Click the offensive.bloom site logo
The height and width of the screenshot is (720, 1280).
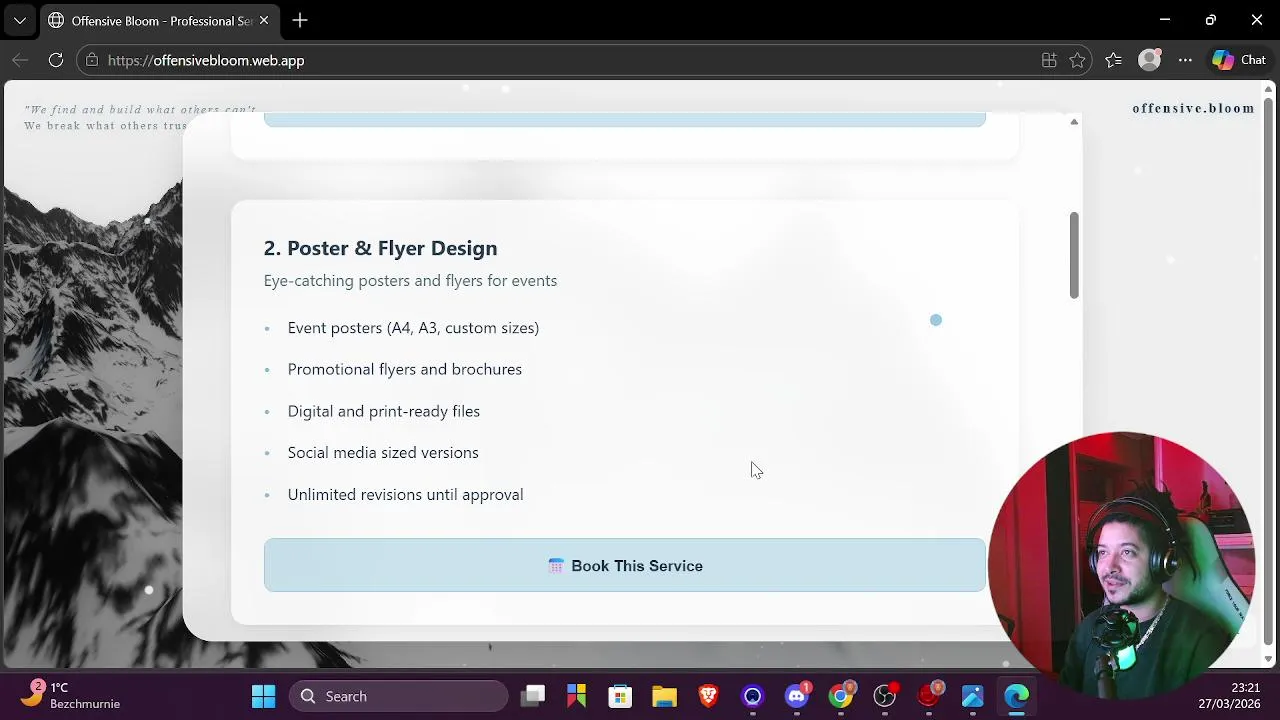click(x=1193, y=108)
